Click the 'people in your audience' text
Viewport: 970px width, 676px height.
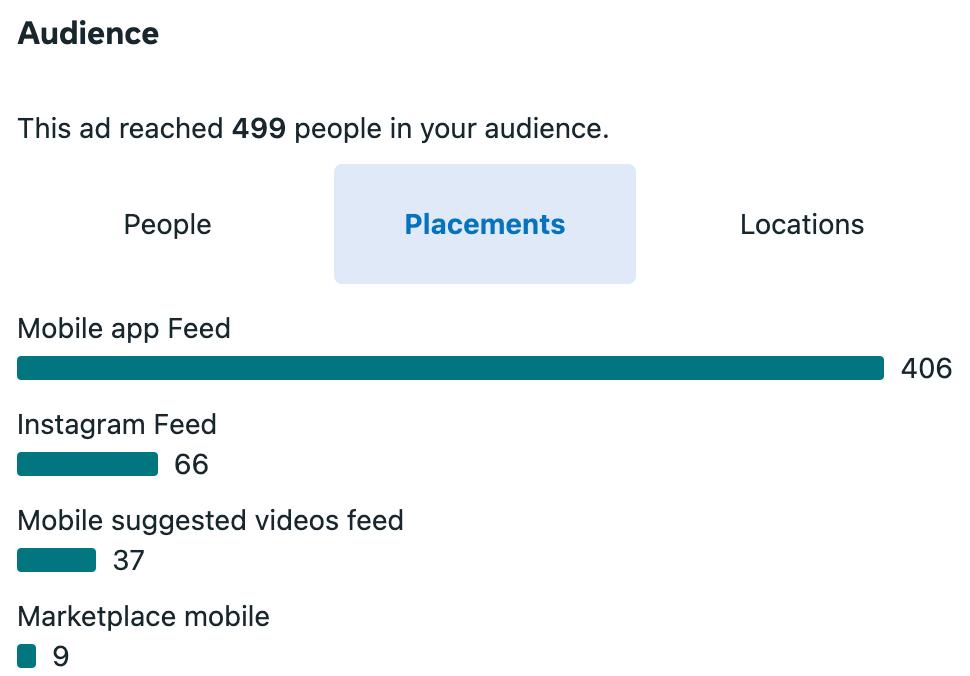pos(452,129)
